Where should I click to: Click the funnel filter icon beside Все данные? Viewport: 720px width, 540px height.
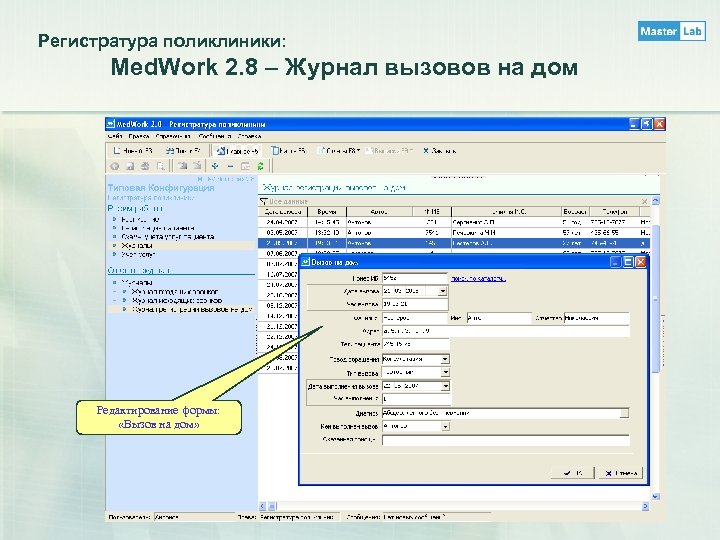pos(264,201)
